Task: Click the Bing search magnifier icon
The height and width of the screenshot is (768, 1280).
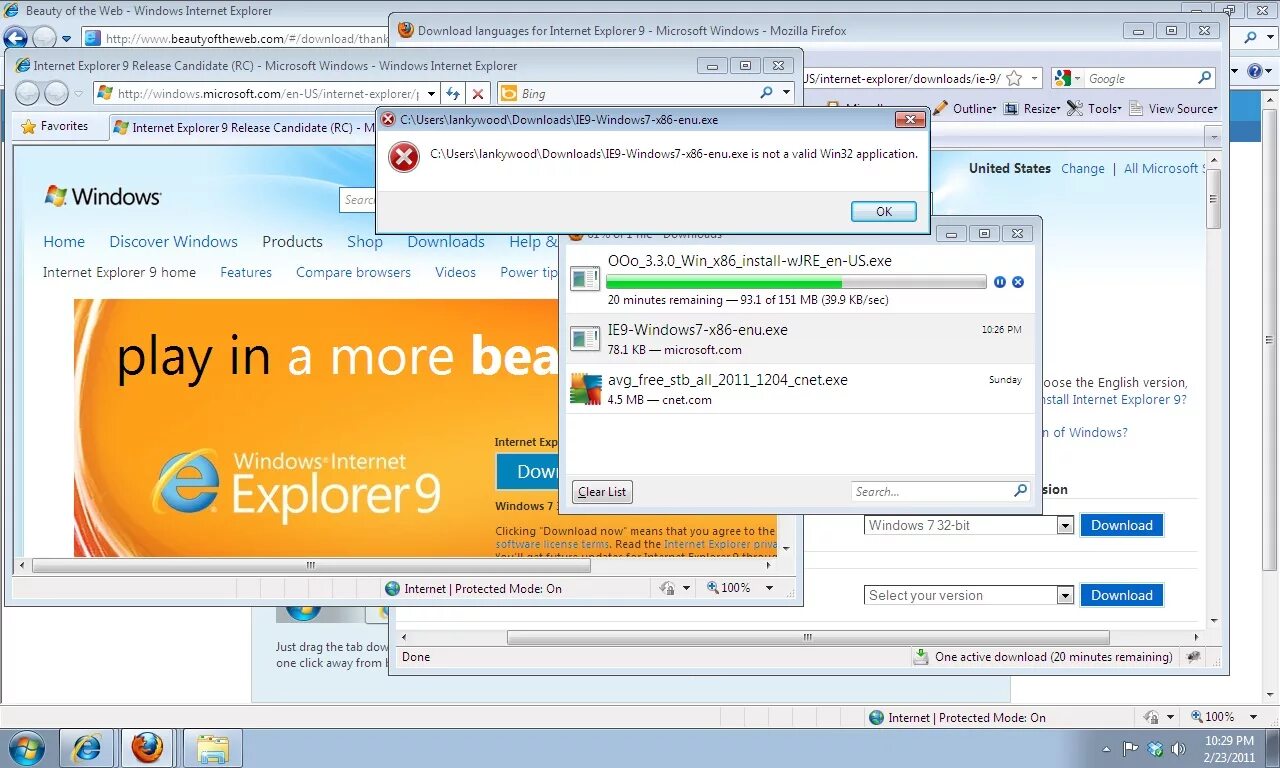Action: pyautogui.click(x=766, y=93)
